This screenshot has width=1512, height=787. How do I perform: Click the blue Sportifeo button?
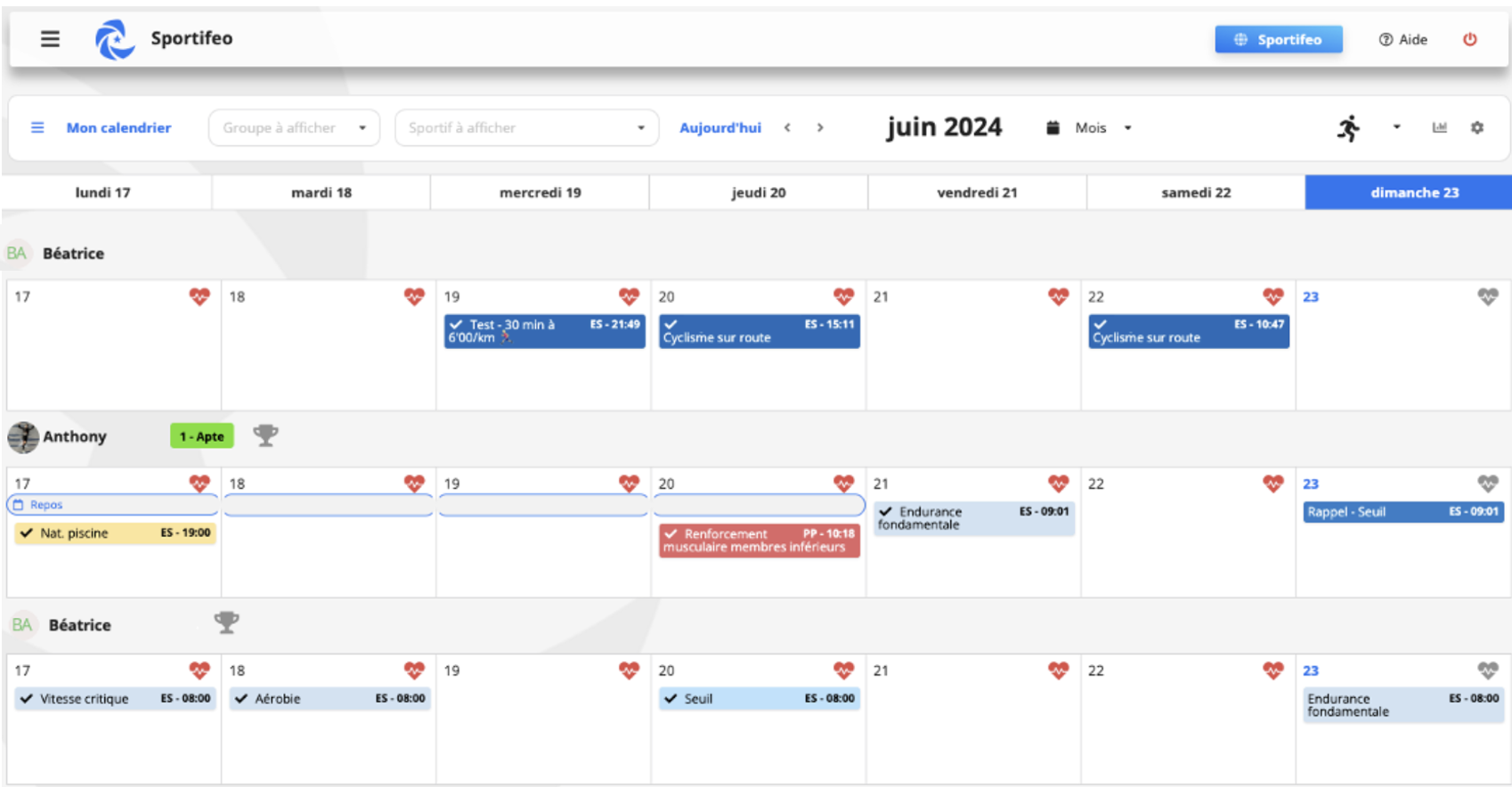click(x=1278, y=39)
